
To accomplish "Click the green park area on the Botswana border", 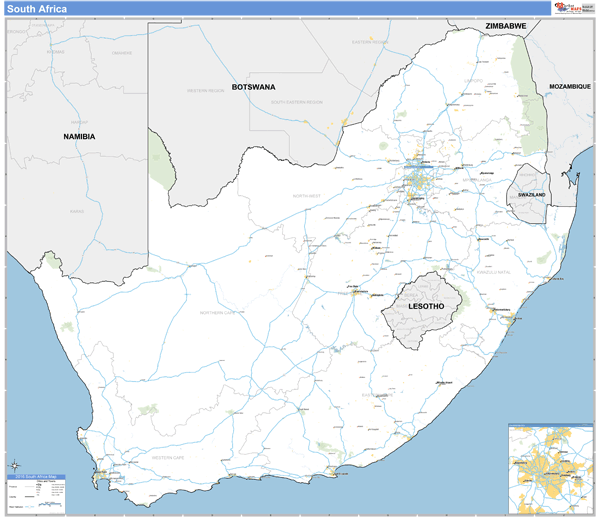I will pyautogui.click(x=161, y=161).
